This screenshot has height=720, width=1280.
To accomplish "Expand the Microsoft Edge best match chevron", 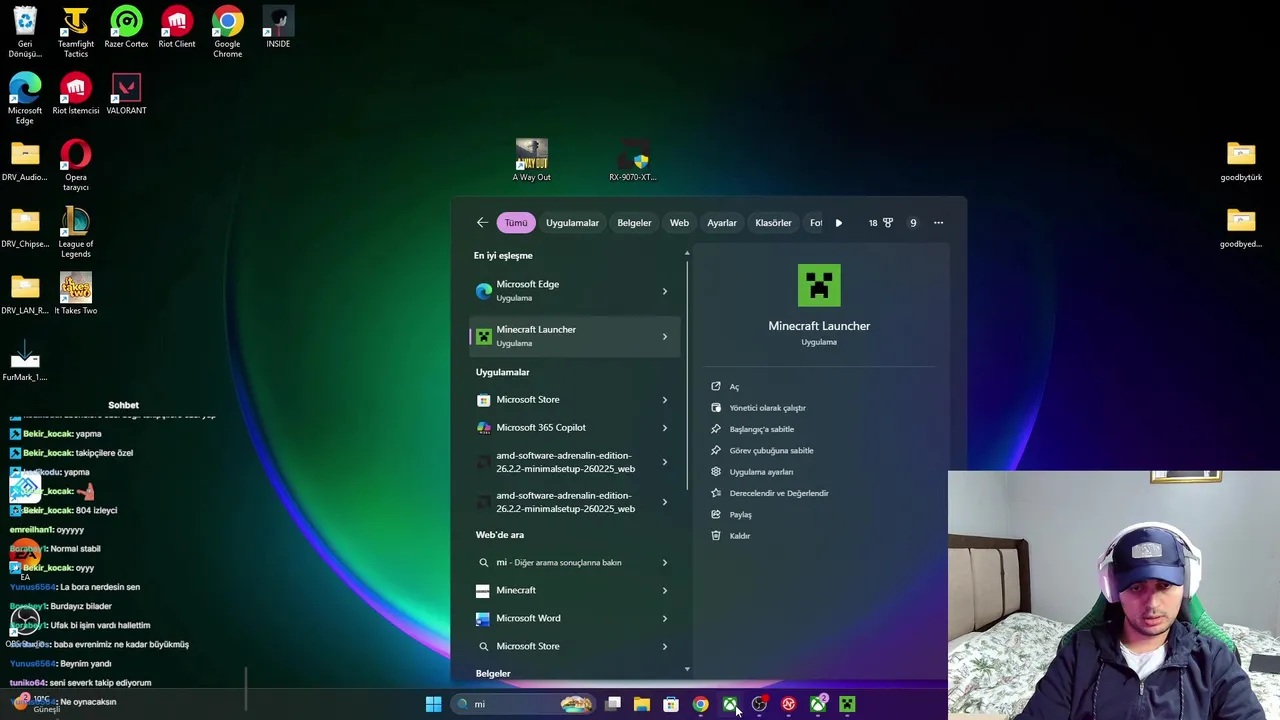I will [664, 291].
